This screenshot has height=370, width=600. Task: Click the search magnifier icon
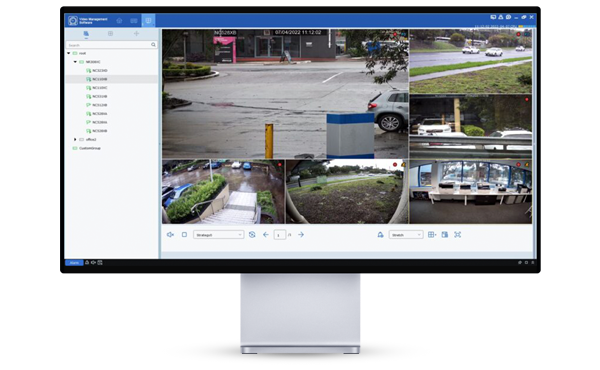tap(153, 45)
